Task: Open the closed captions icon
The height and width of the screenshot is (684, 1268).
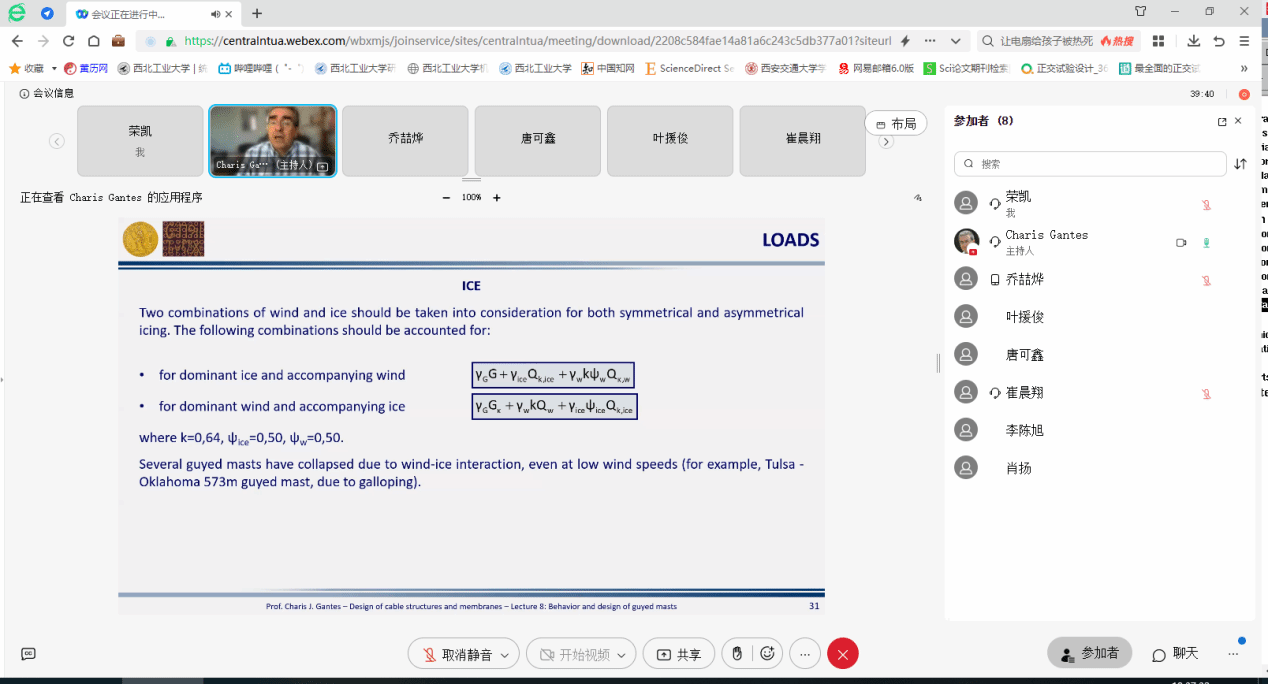Action: click(x=29, y=654)
